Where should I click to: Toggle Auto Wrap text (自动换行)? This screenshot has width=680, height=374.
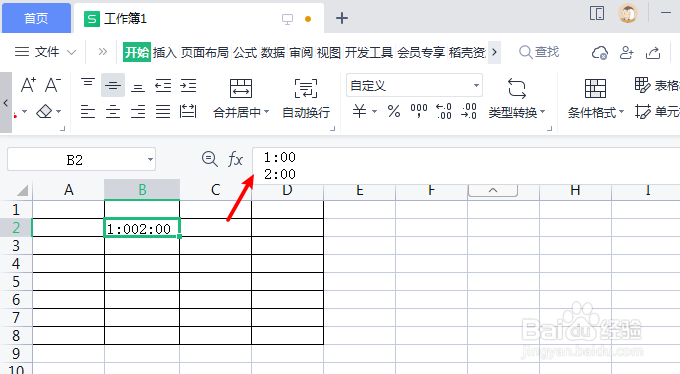pos(306,98)
